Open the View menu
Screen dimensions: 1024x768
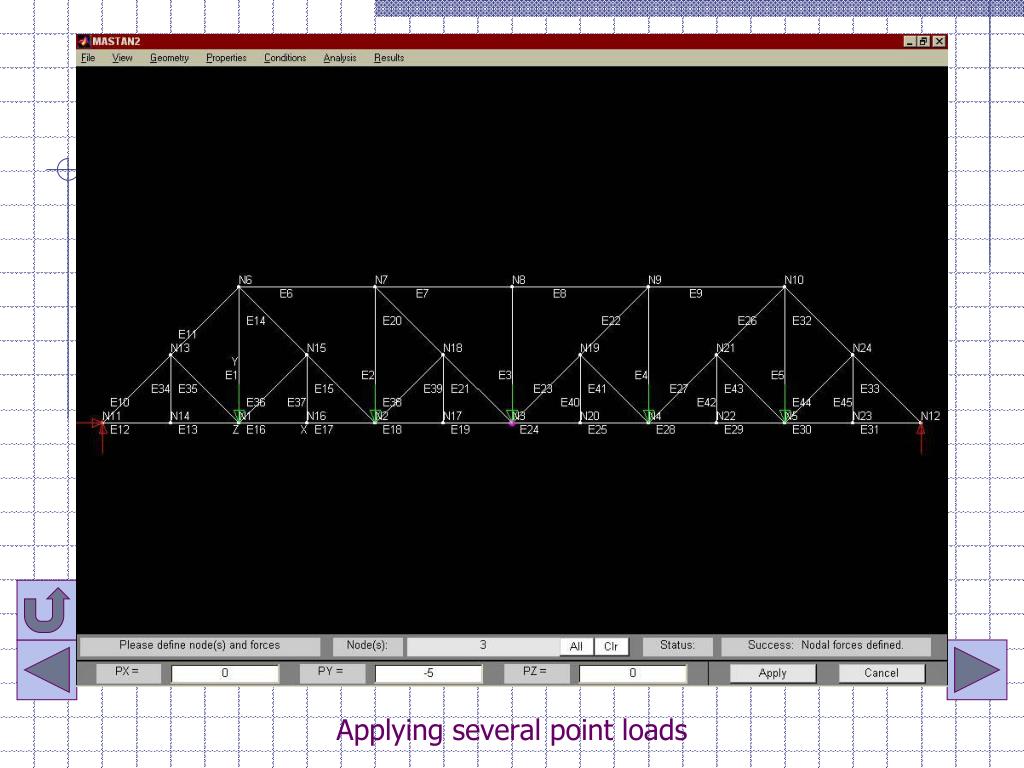tap(122, 57)
